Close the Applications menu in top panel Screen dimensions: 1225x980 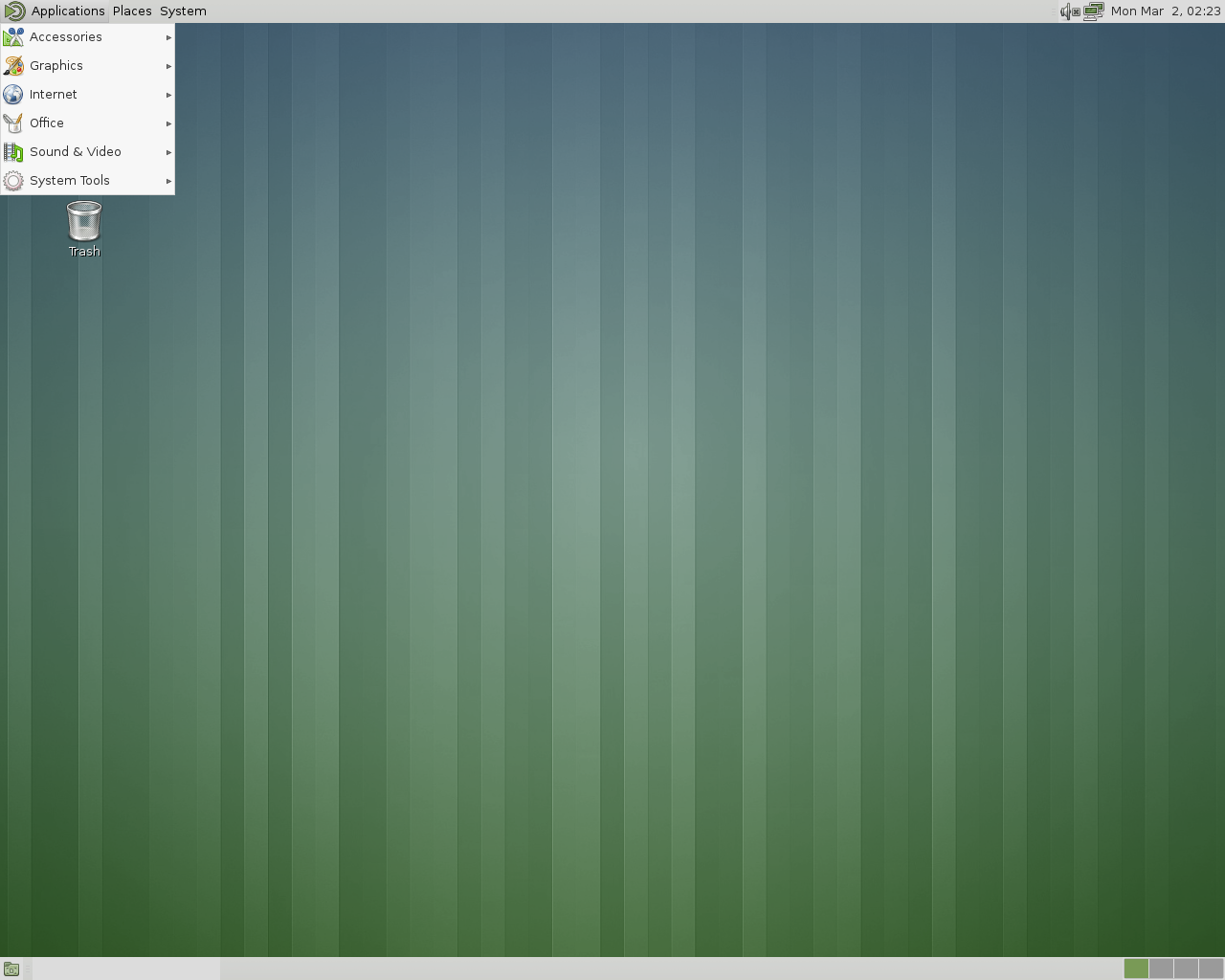coord(55,11)
